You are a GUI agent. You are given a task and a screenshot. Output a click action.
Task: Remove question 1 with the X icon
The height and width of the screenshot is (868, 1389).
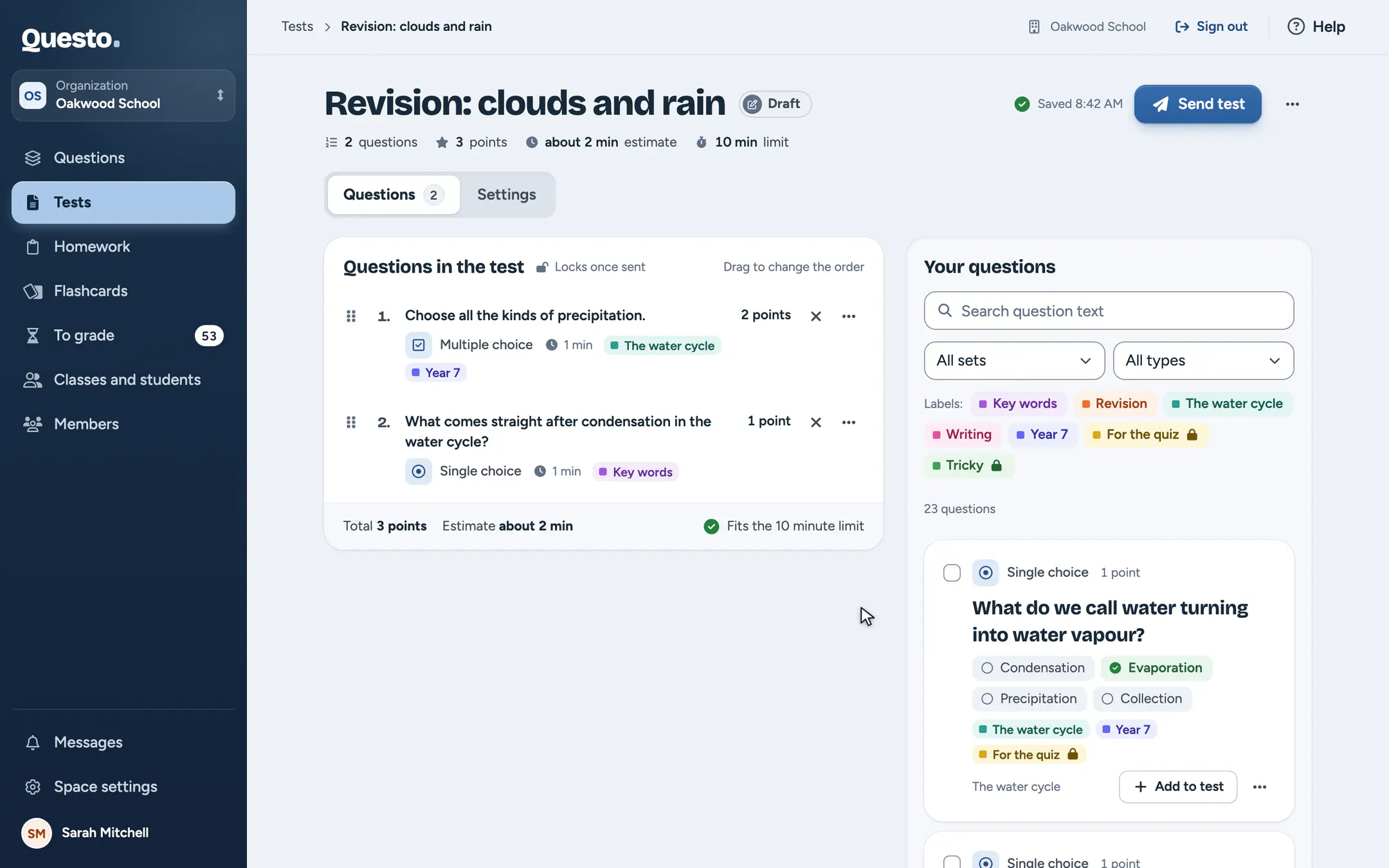pyautogui.click(x=816, y=316)
